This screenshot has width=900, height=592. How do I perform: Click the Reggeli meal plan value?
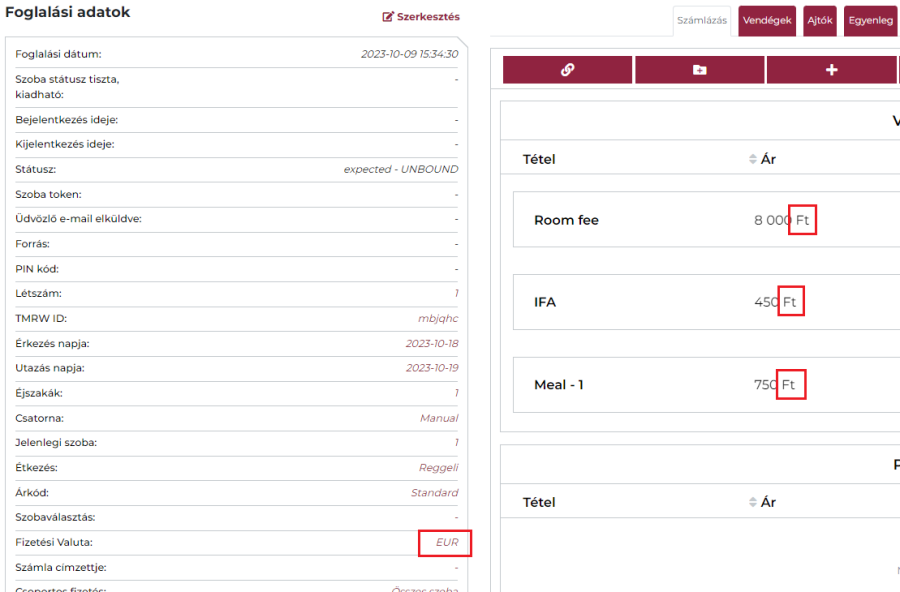(438, 468)
